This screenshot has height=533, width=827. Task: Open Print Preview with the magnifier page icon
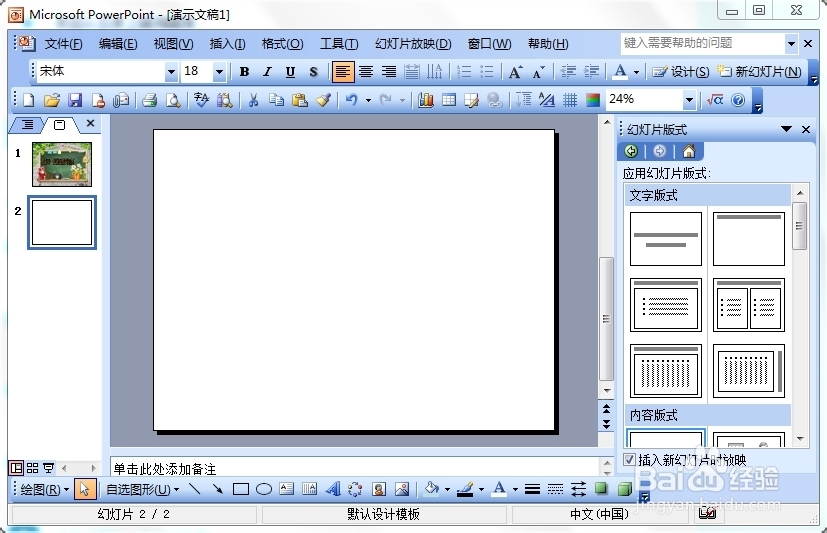172,100
